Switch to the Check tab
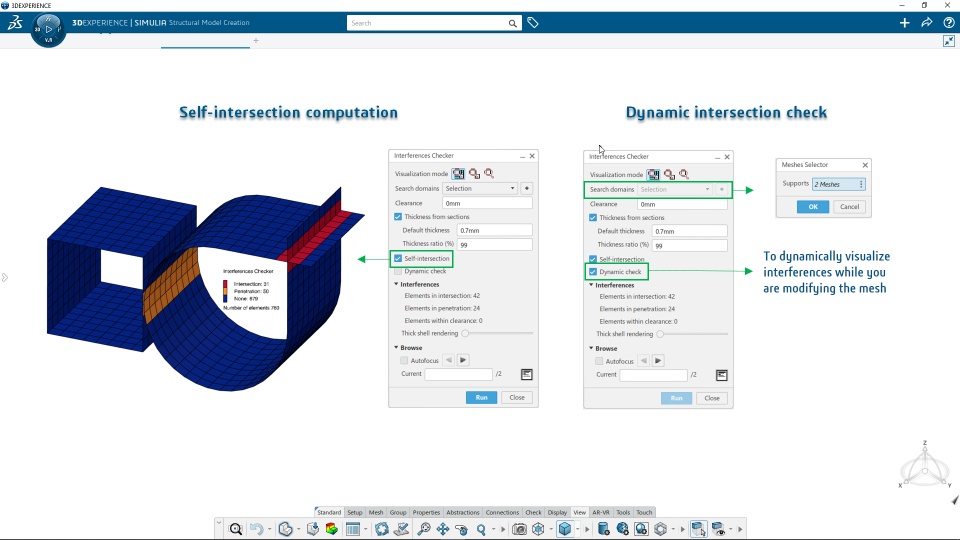The image size is (960, 540). click(x=533, y=512)
